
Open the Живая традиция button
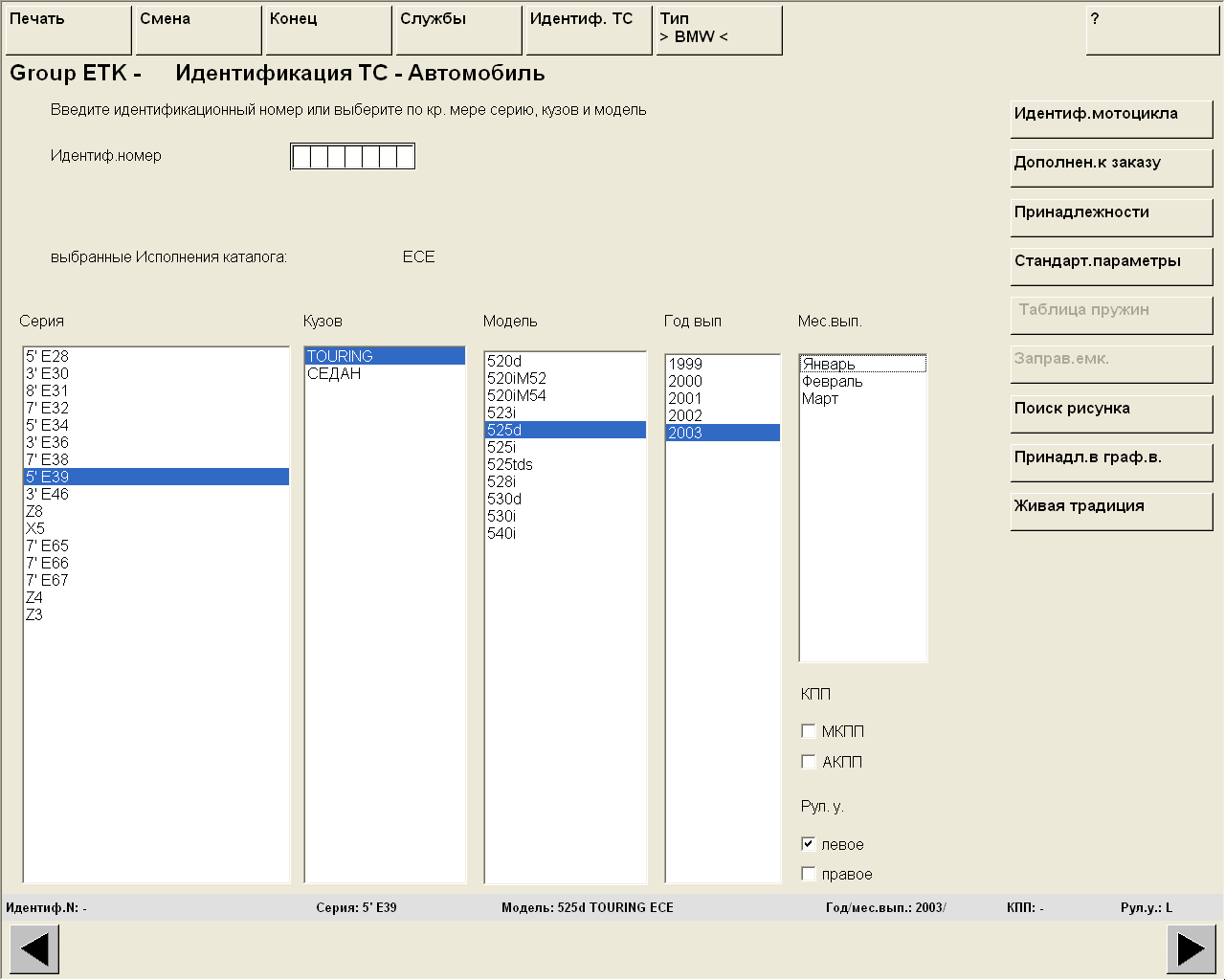(x=1112, y=512)
